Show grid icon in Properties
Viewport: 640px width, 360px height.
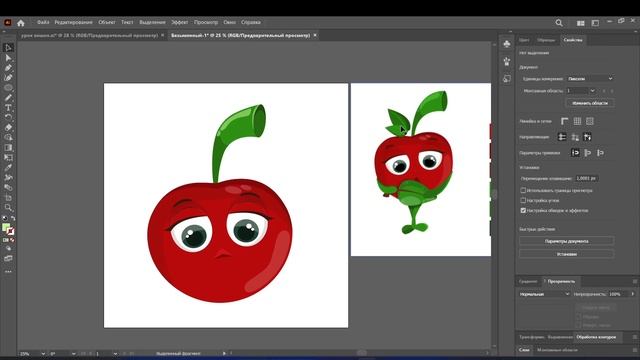click(x=577, y=121)
